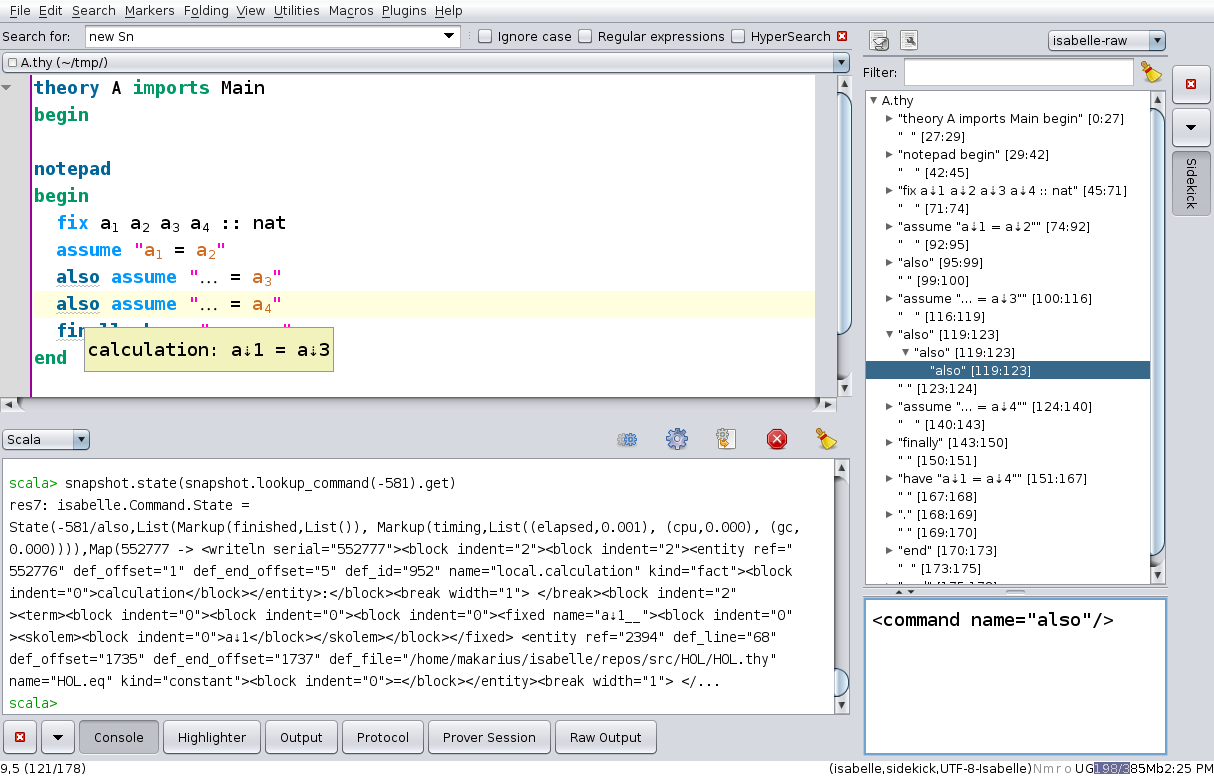Expand the "finally" [143:150] tree node

[x=890, y=442]
